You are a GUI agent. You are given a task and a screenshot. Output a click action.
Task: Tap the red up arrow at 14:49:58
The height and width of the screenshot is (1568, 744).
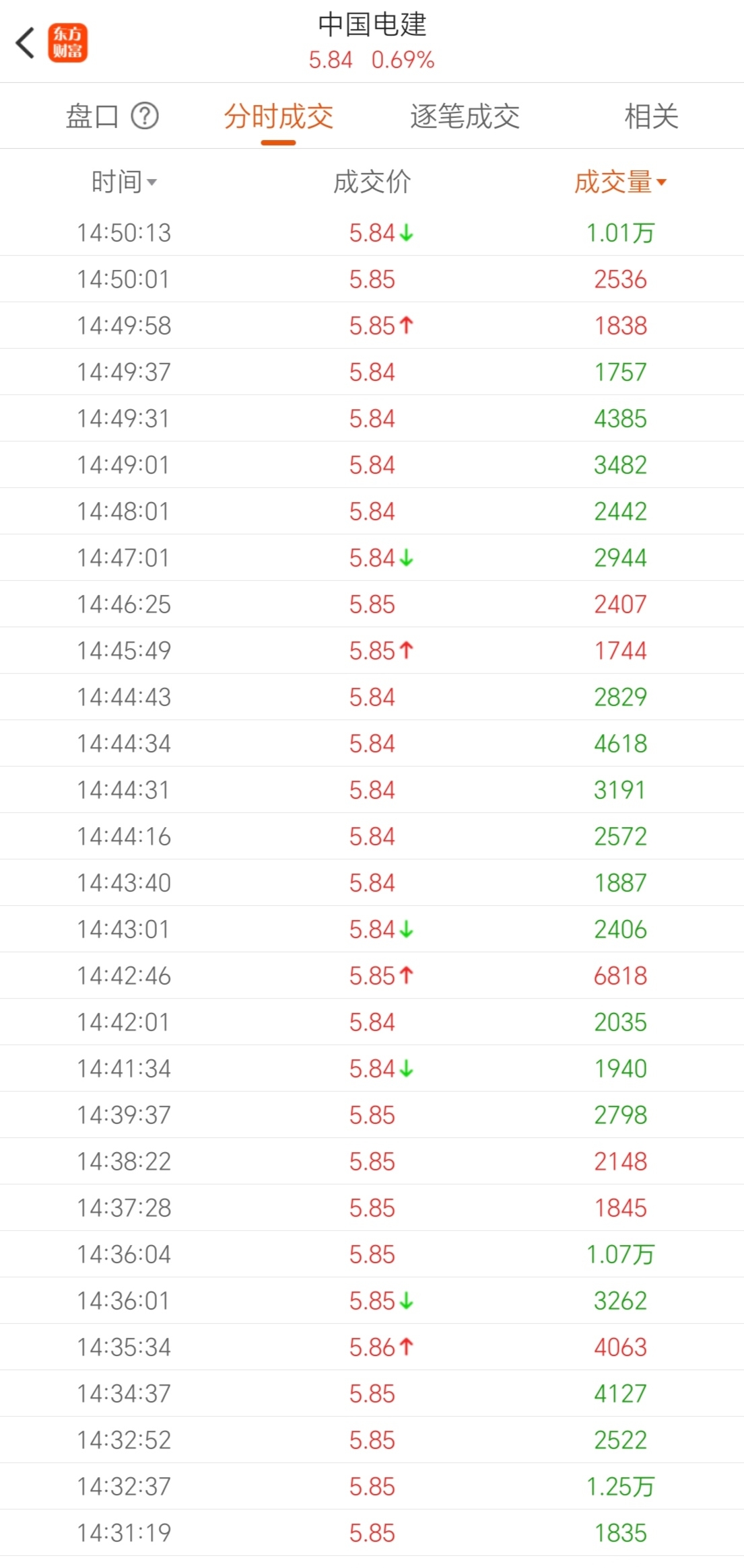point(406,326)
